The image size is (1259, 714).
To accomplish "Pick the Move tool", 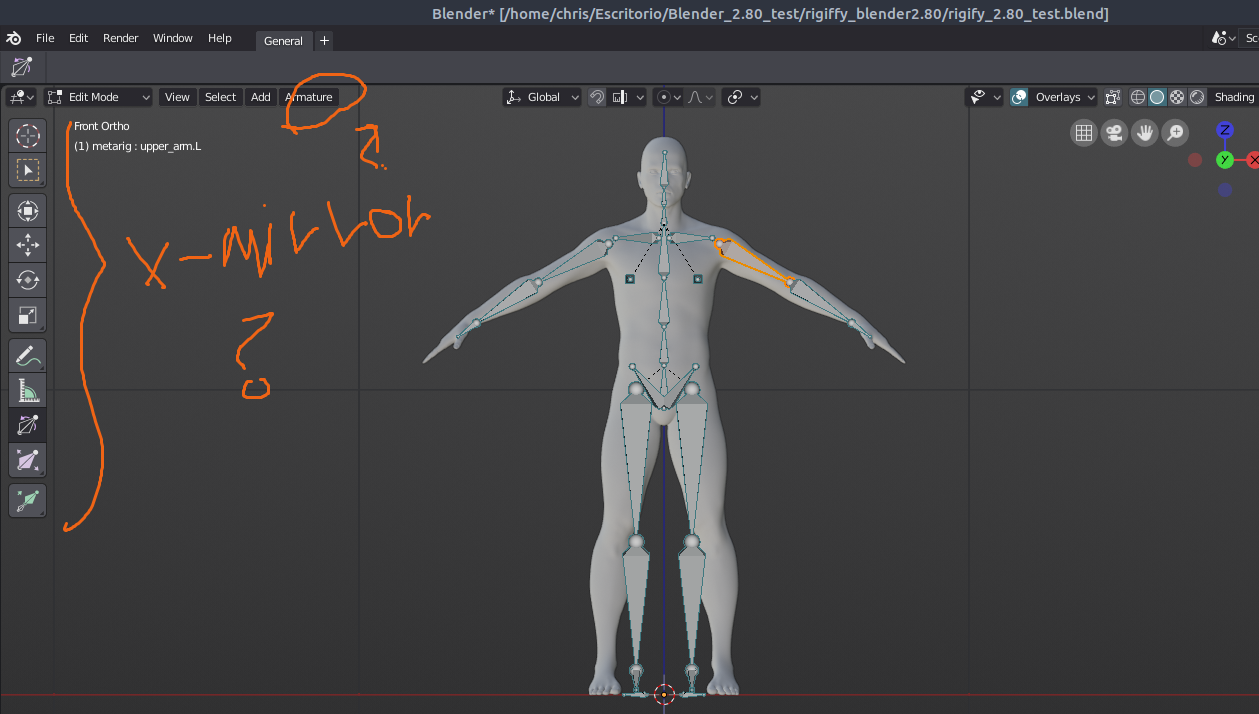I will pyautogui.click(x=28, y=245).
